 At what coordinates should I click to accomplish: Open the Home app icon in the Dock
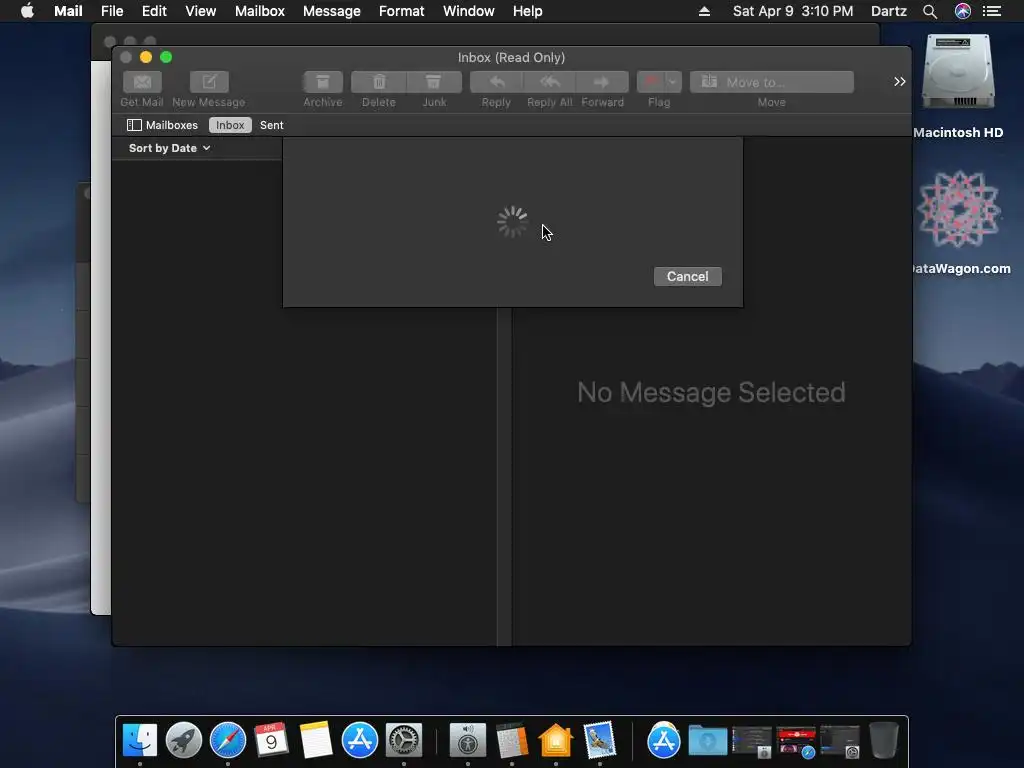pos(556,740)
